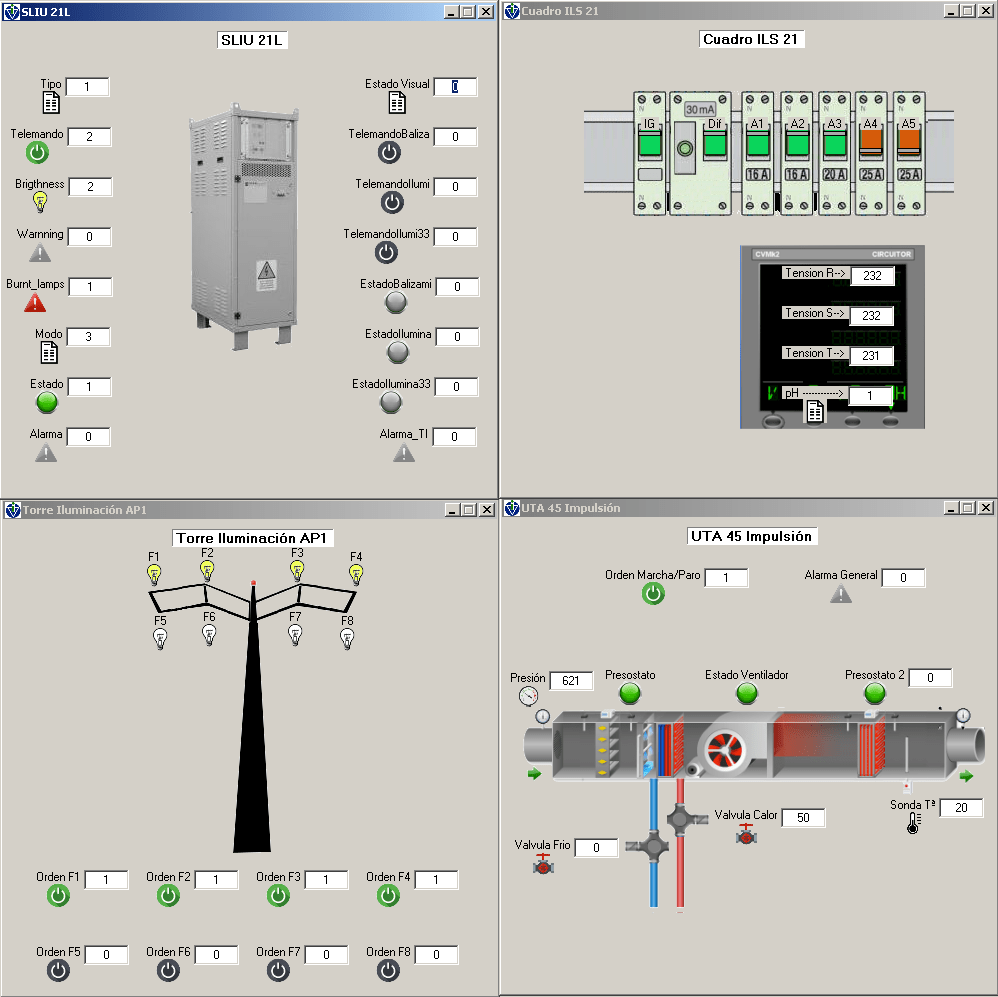Image resolution: width=998 pixels, height=997 pixels.
Task: Click the F8 unlit lamp on tower
Action: click(347, 639)
